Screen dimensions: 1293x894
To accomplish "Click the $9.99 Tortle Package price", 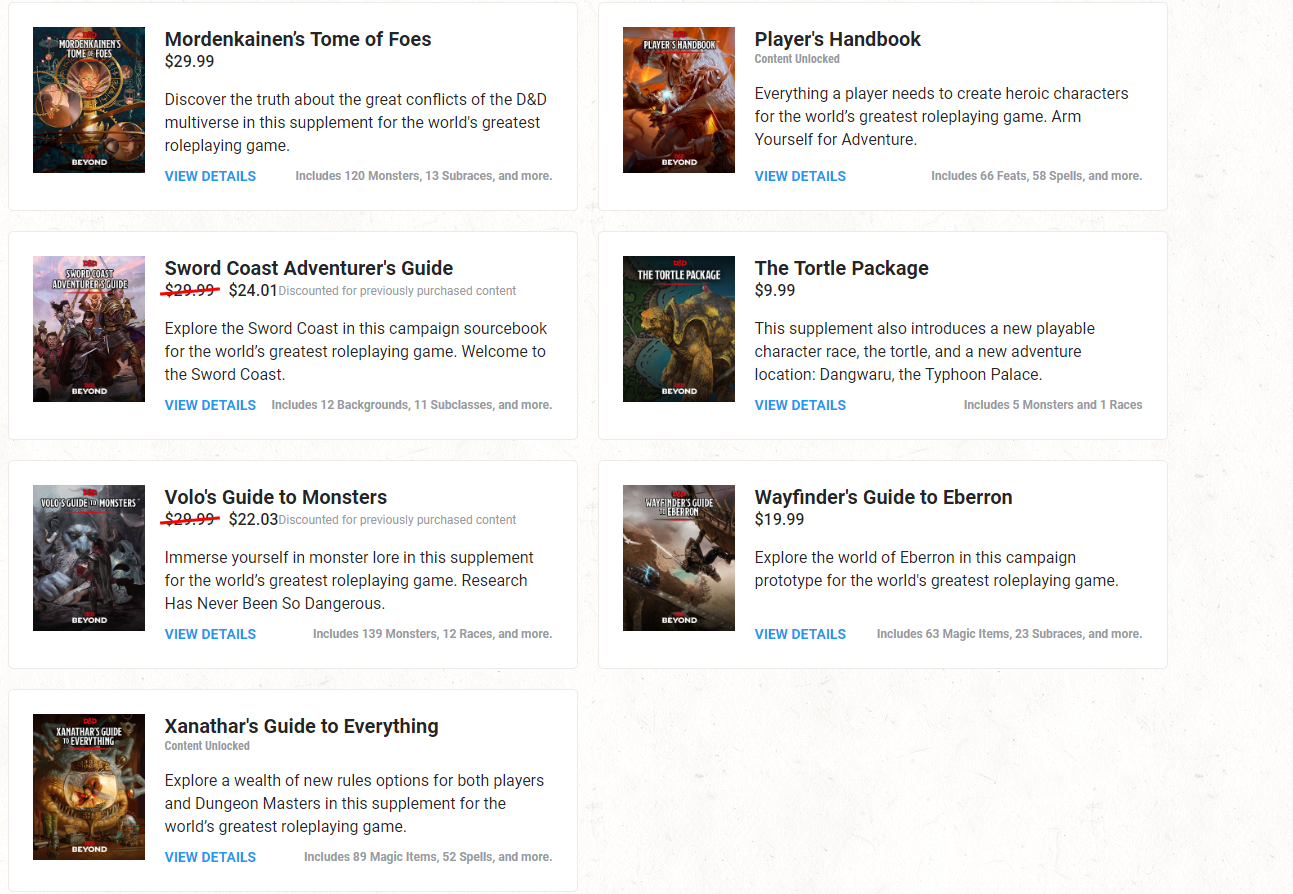I will coord(775,290).
